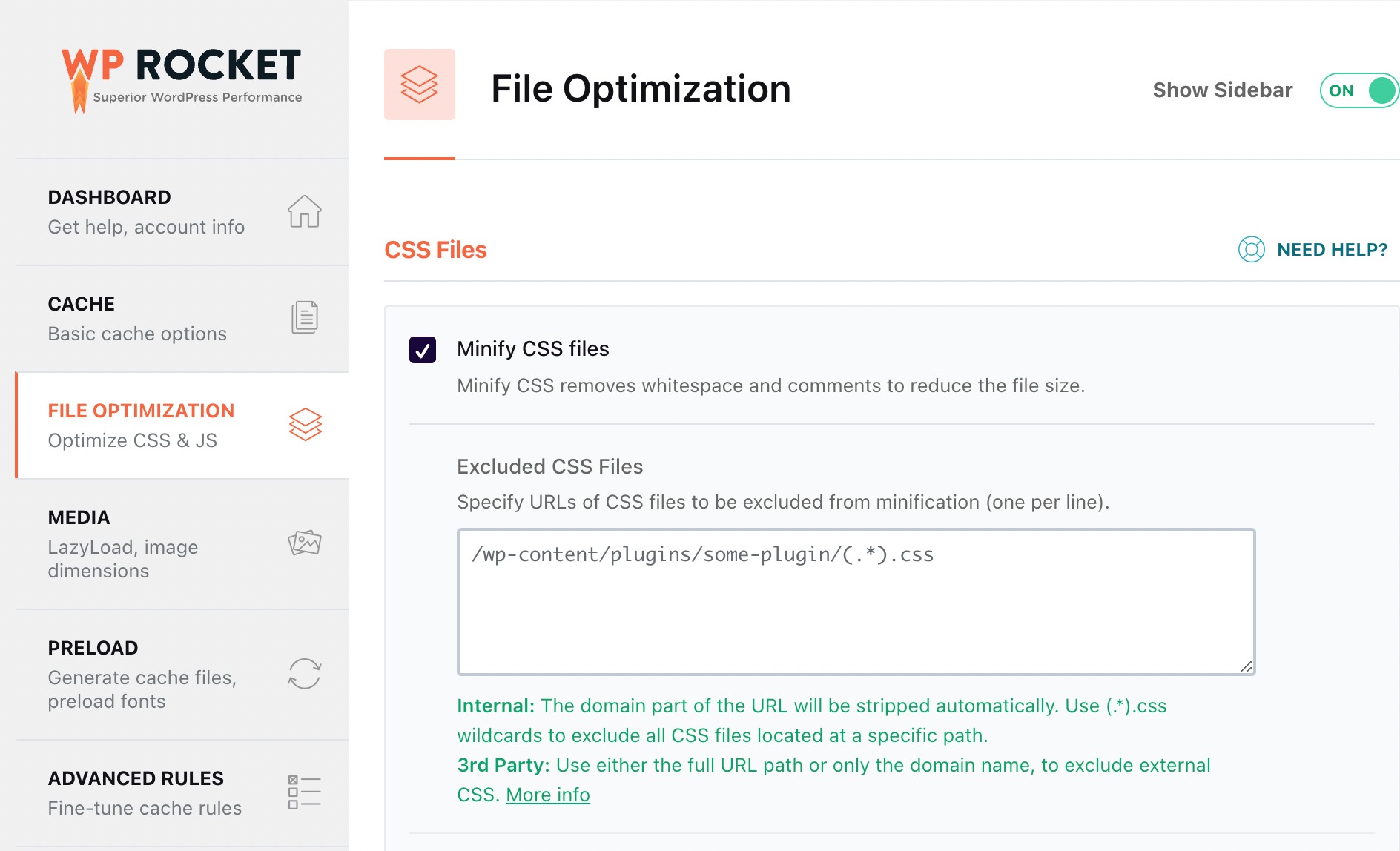1400x851 pixels.
Task: Click the File Optimization layers icon in sidebar
Action: [306, 424]
